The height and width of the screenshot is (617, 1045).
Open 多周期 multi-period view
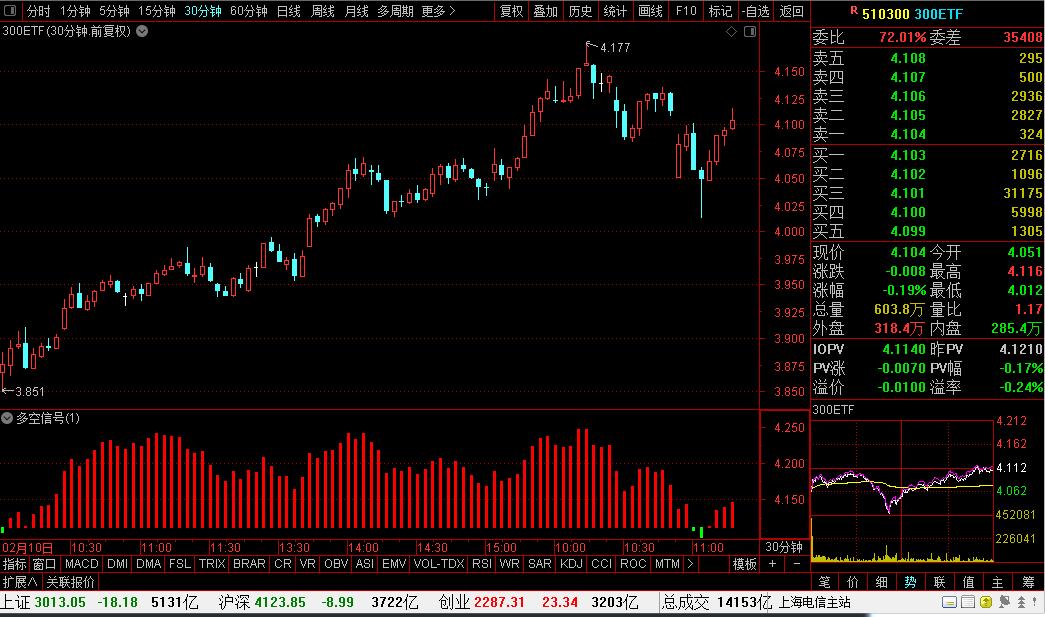pos(395,11)
